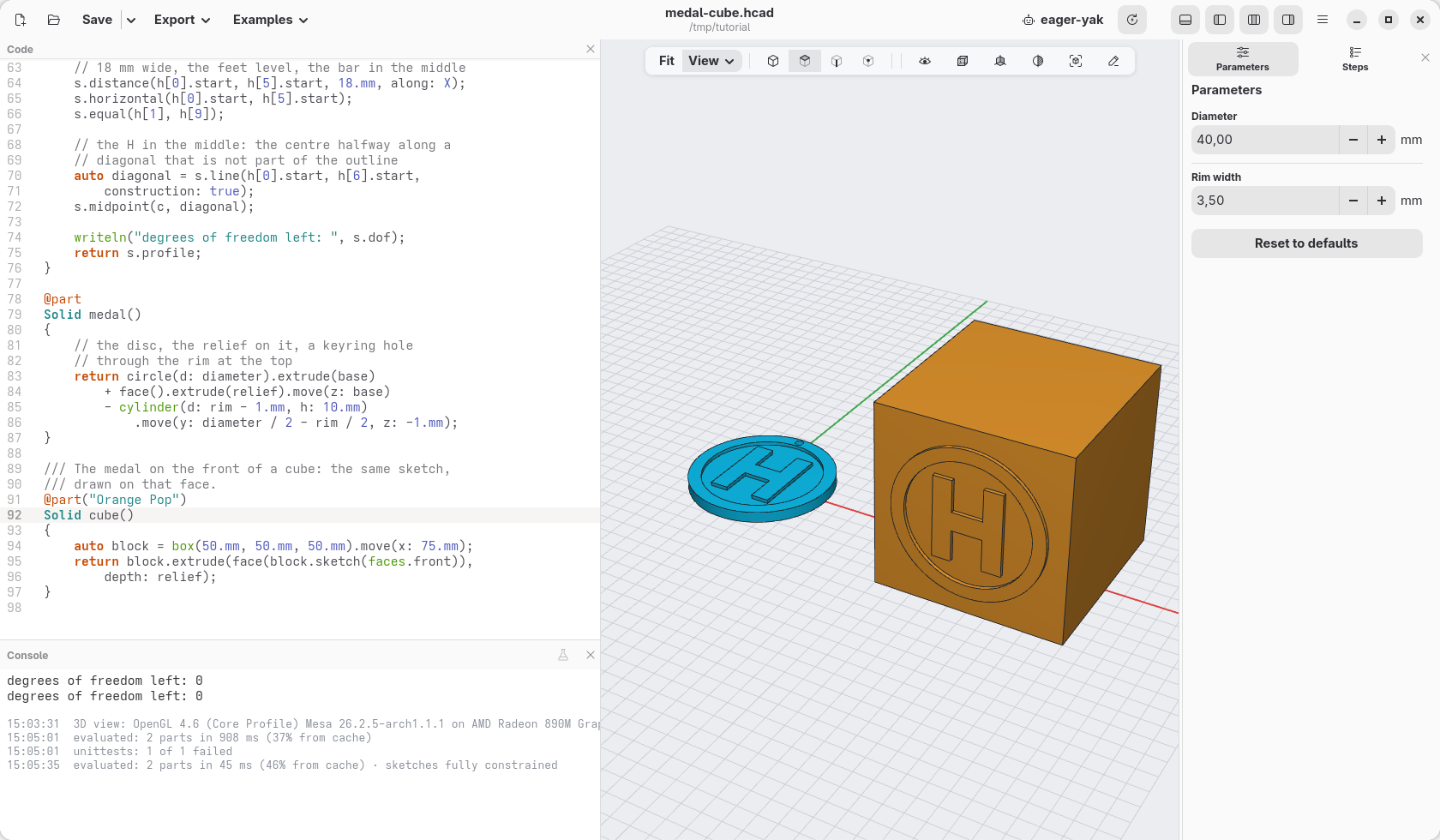Screen dimensions: 1440x840
Task: Close the Code panel
Action: [591, 49]
